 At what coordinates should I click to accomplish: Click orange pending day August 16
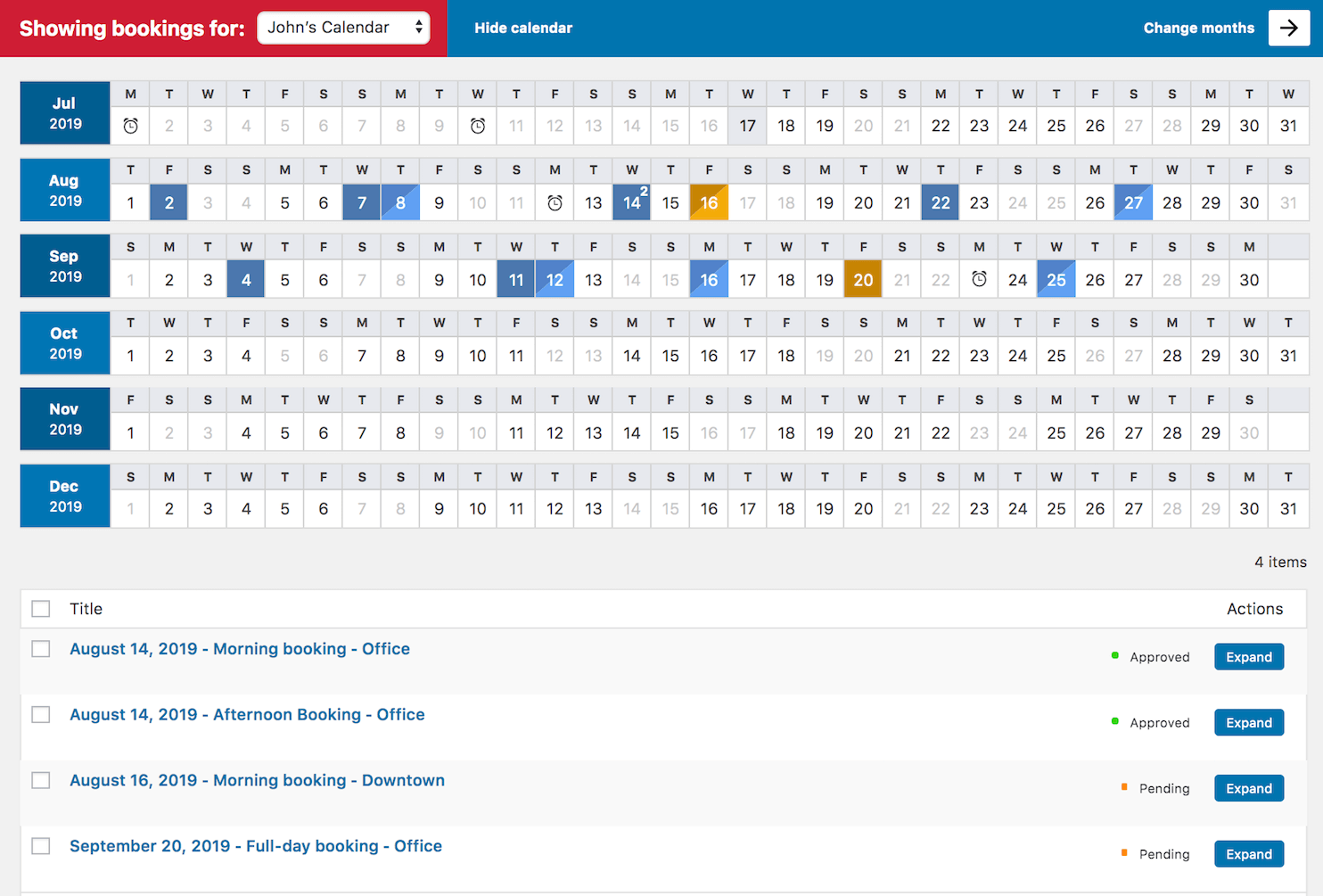point(709,203)
